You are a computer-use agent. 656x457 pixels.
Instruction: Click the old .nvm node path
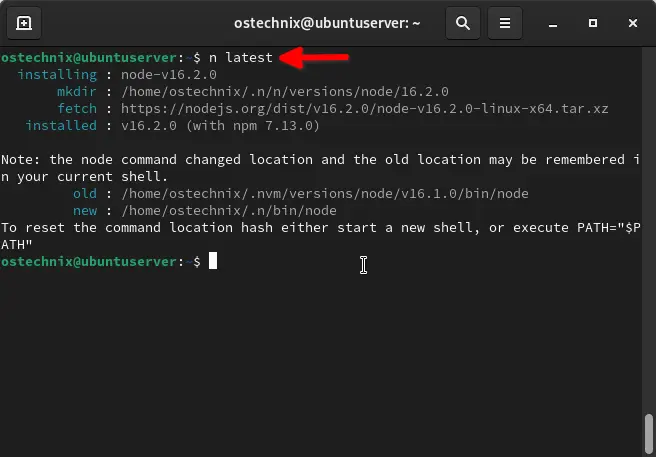tap(325, 193)
